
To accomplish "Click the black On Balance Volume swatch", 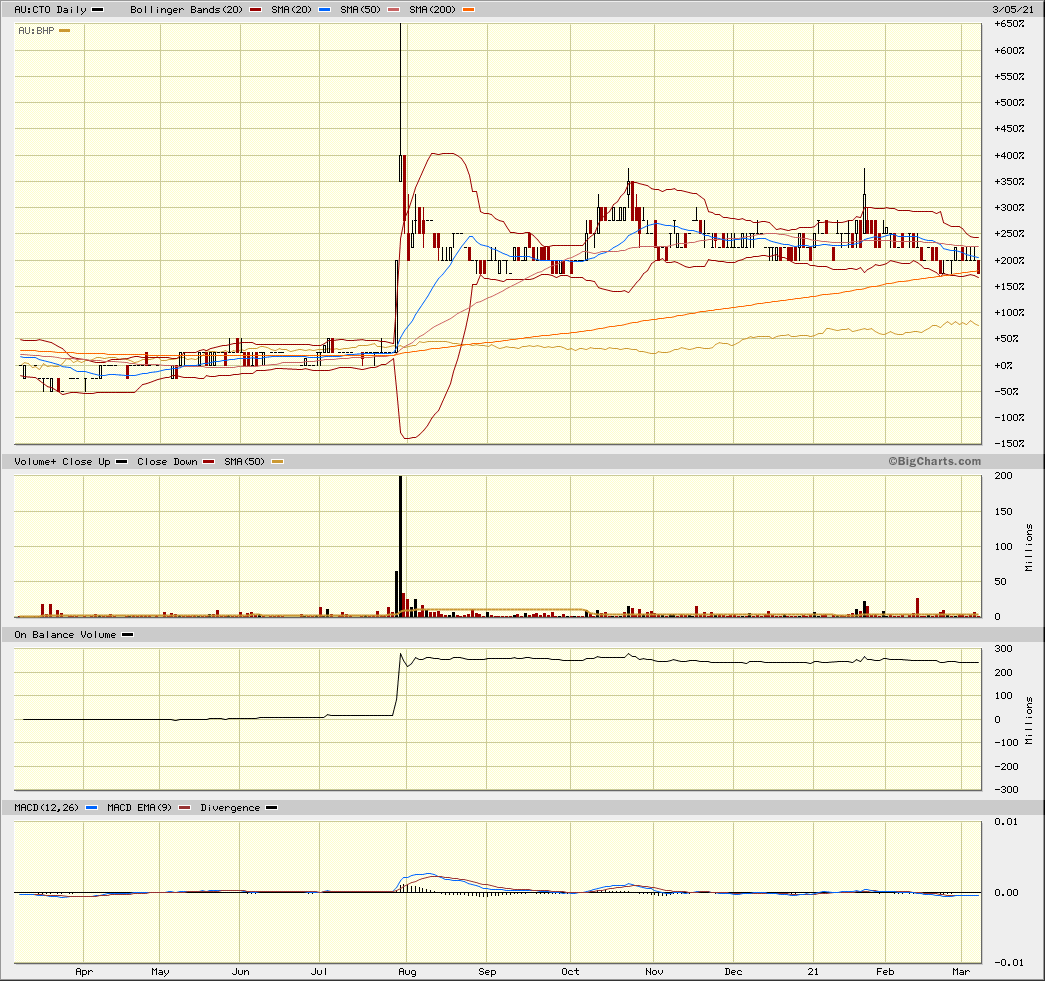I will pyautogui.click(x=127, y=635).
